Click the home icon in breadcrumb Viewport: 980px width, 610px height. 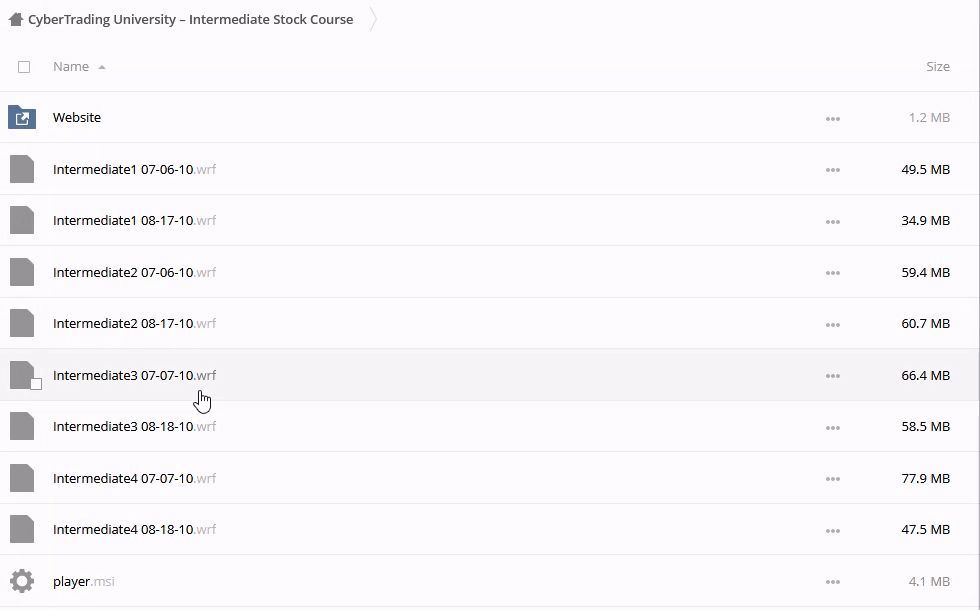pos(15,19)
